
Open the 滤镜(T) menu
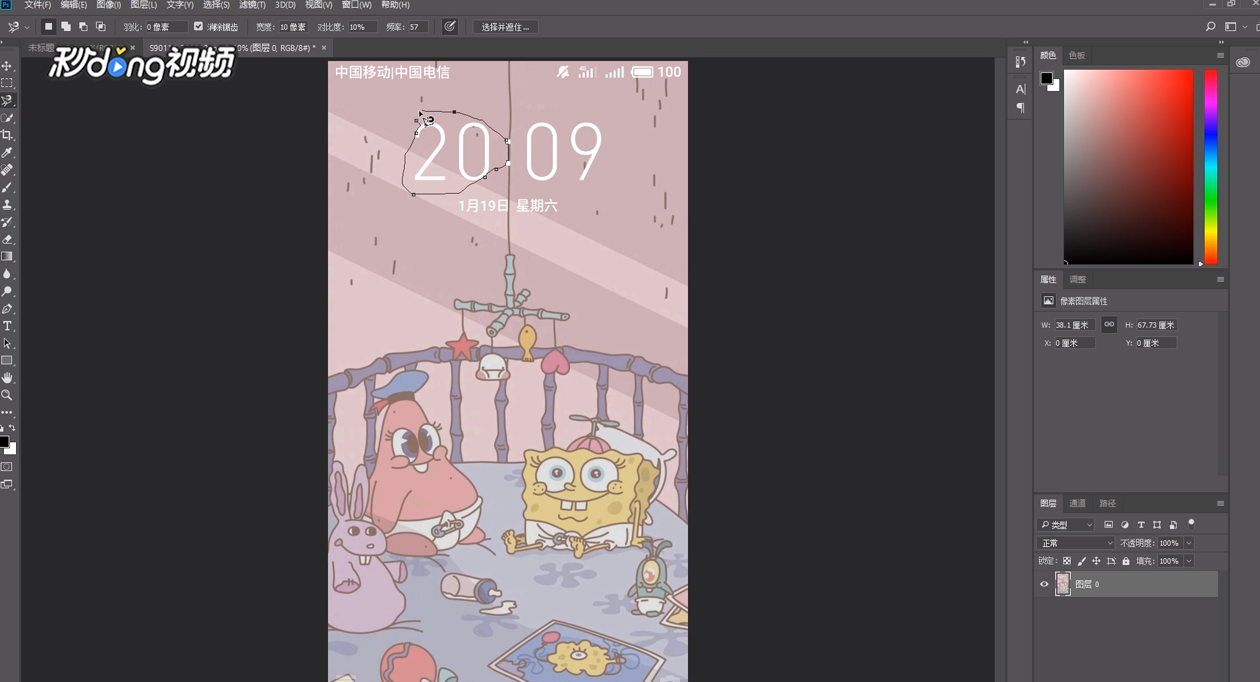(x=252, y=5)
